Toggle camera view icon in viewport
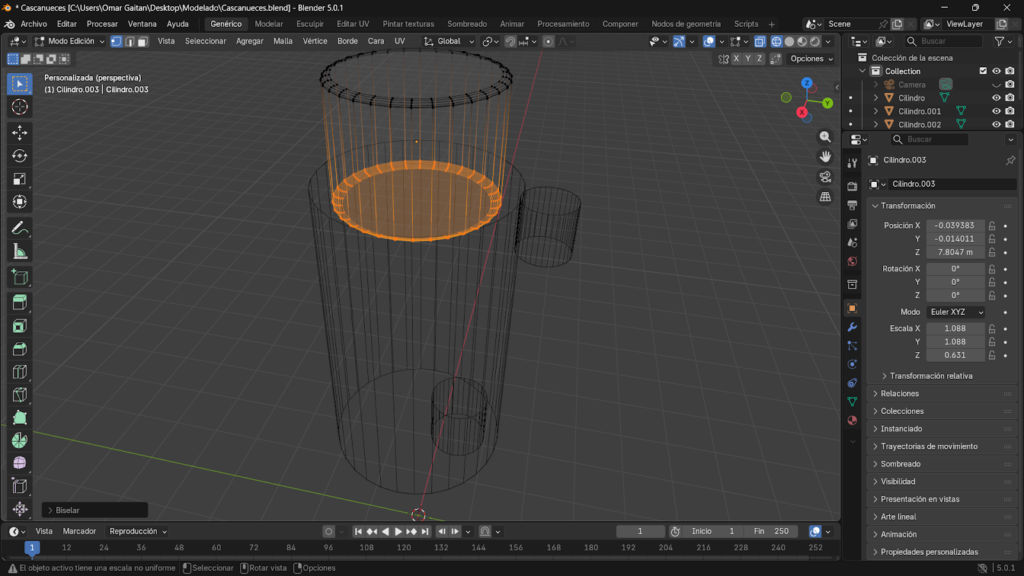Image resolution: width=1024 pixels, height=576 pixels. pos(825,177)
